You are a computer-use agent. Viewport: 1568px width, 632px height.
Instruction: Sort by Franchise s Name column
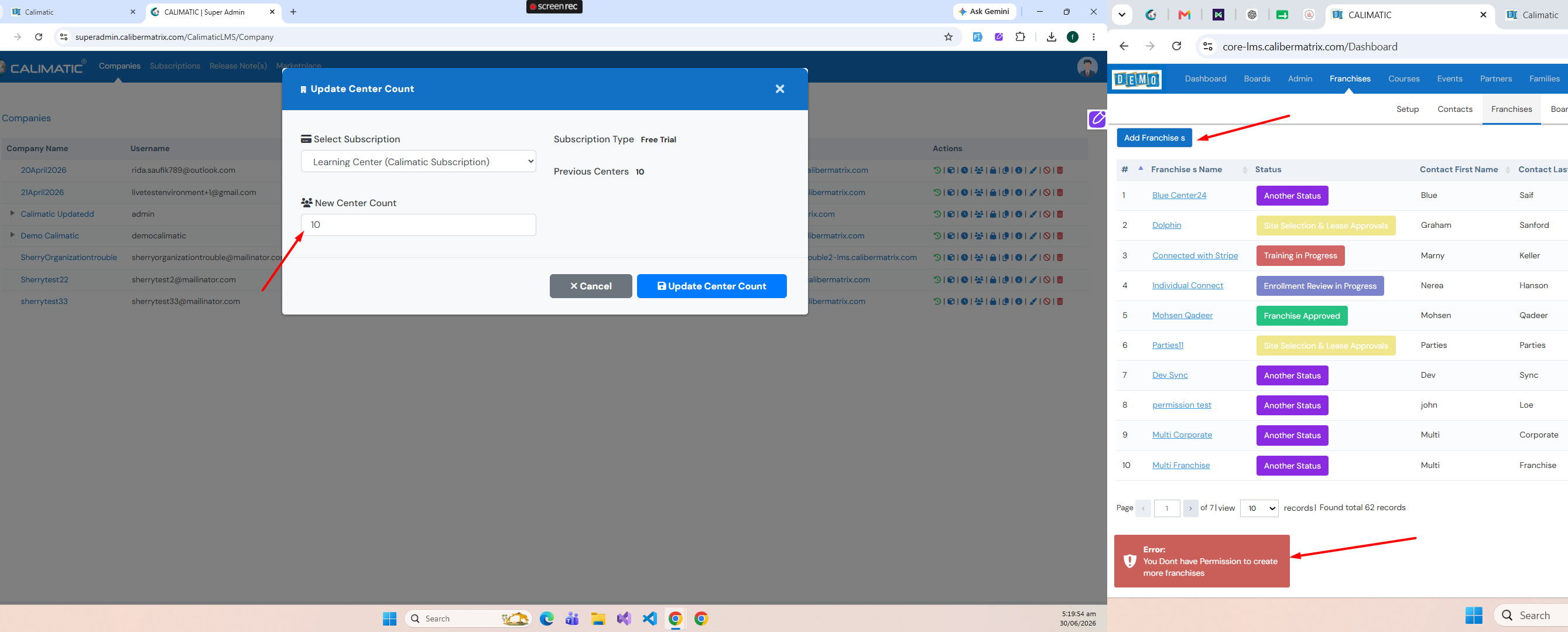pyautogui.click(x=1186, y=170)
